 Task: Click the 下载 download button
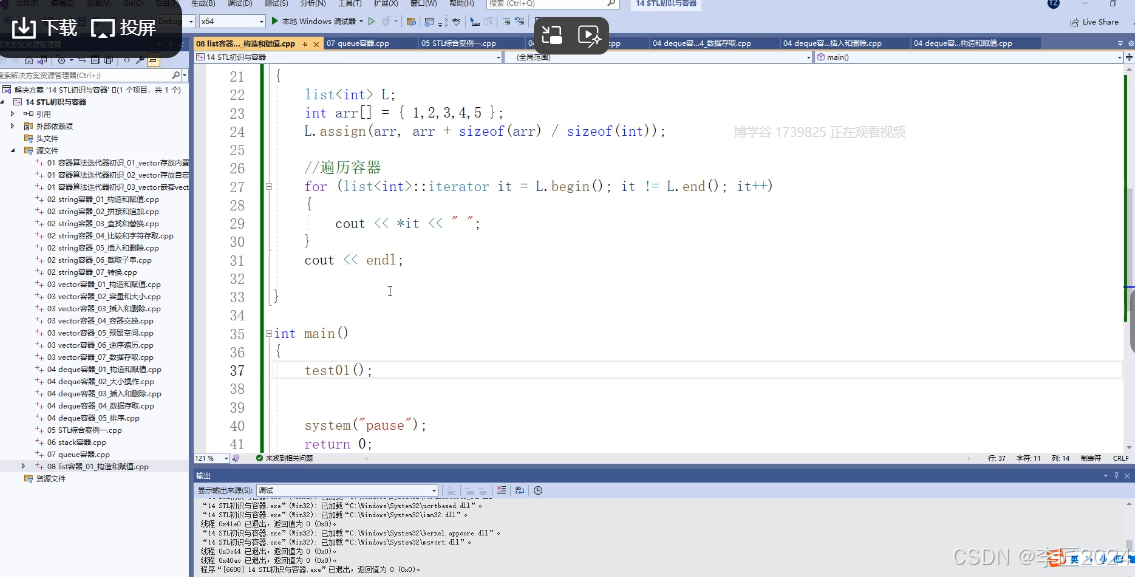click(x=45, y=28)
